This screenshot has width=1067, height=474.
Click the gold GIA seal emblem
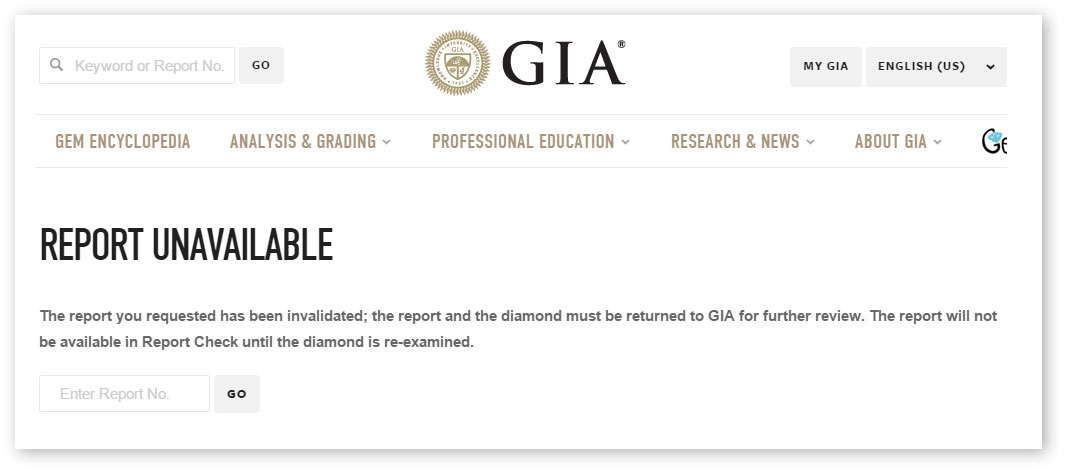click(x=457, y=63)
